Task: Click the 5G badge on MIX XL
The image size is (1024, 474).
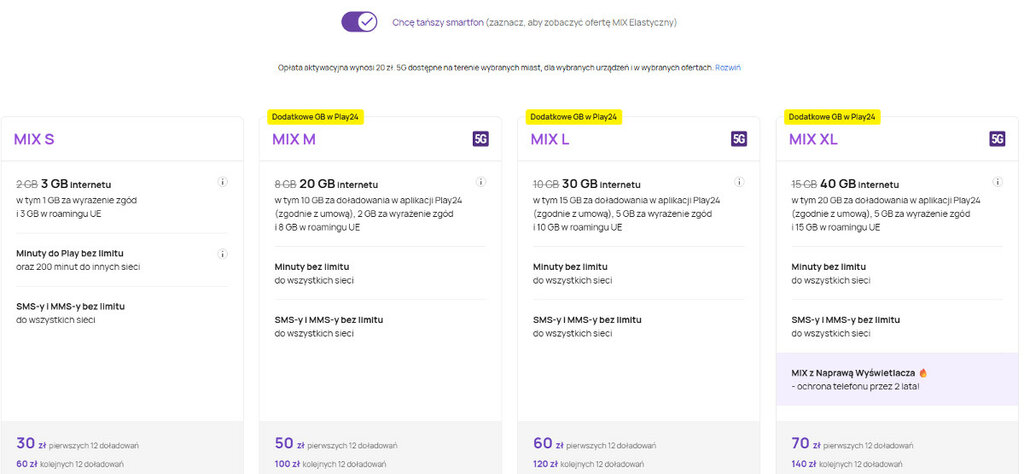Action: click(x=997, y=139)
